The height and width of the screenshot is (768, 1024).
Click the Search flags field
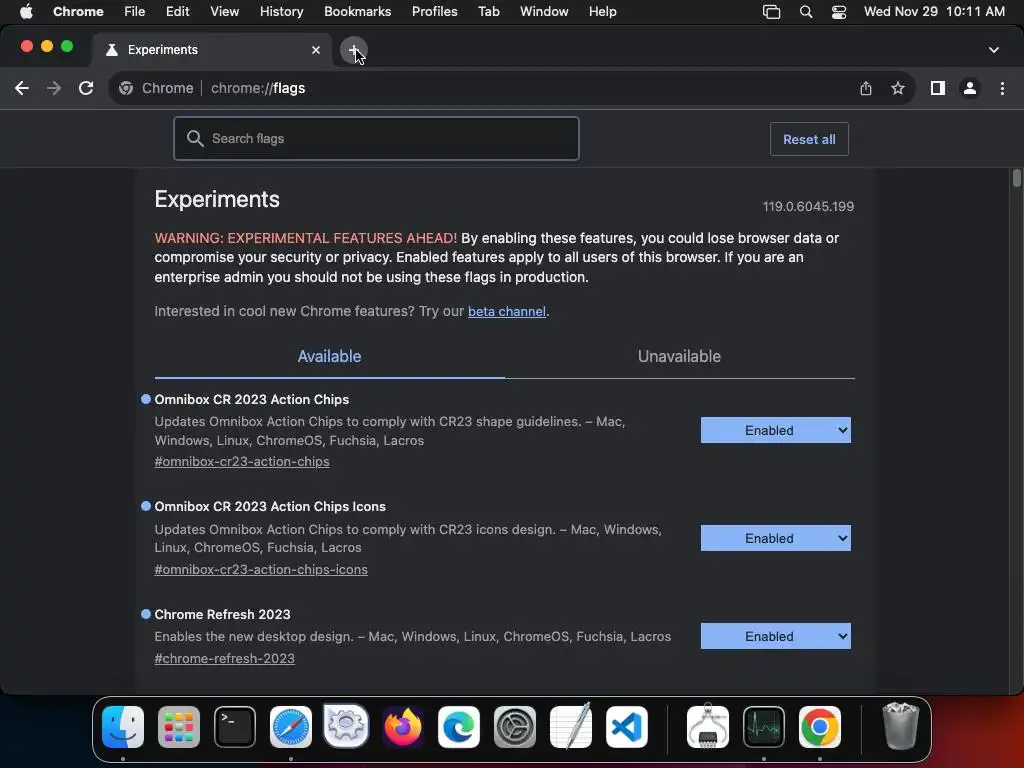376,138
